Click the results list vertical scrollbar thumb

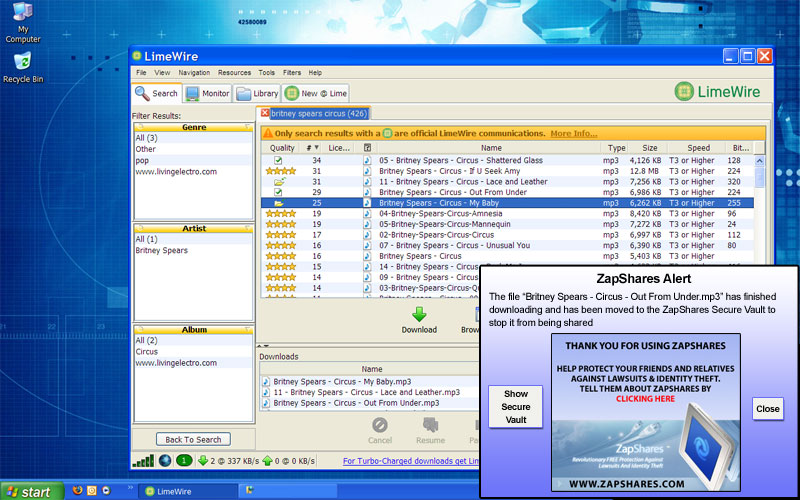point(760,177)
